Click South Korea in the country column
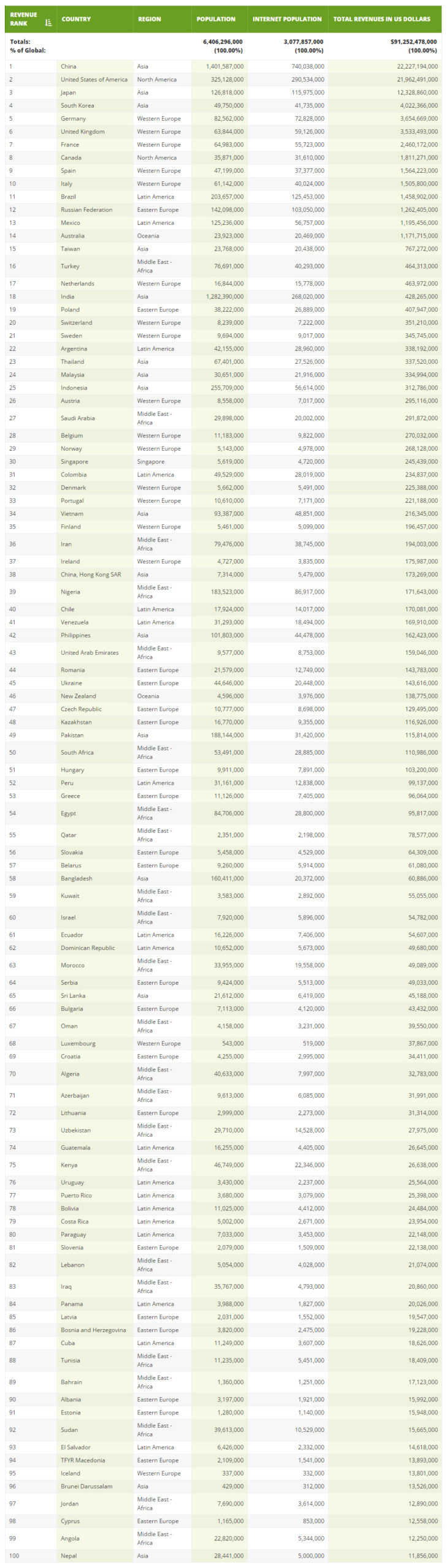 77,105
